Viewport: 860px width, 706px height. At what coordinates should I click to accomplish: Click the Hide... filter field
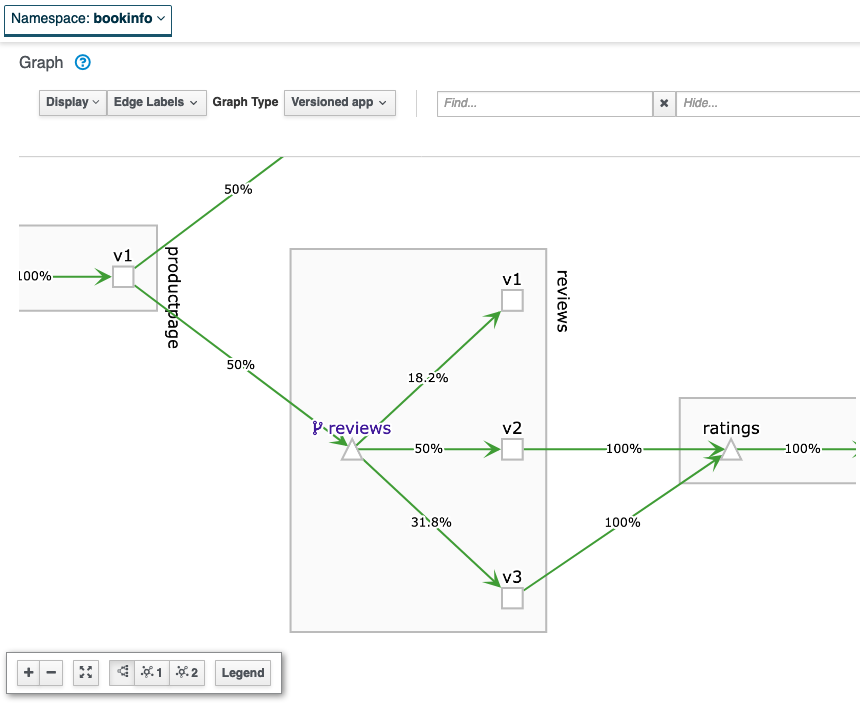770,103
